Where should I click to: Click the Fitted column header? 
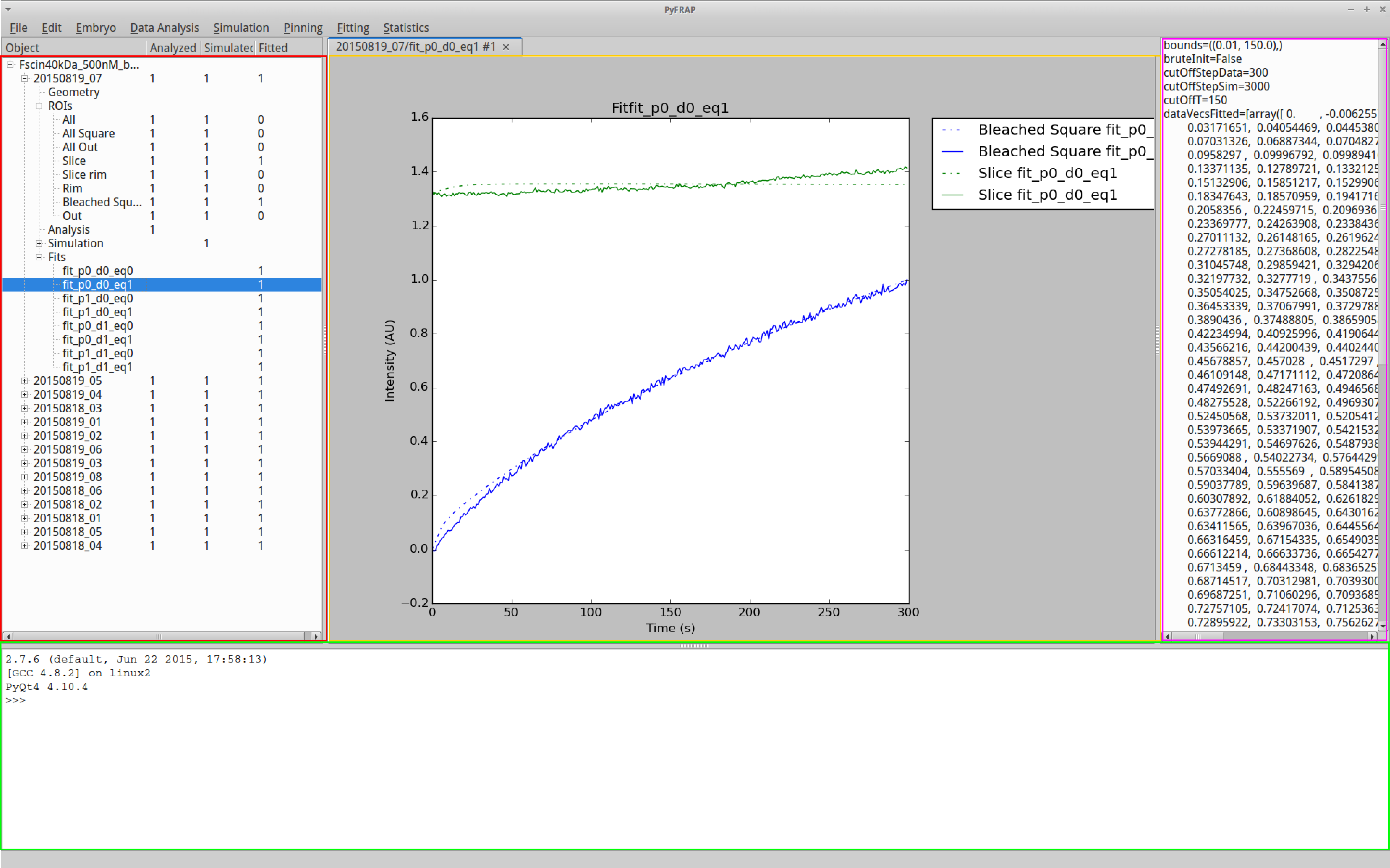pos(289,48)
